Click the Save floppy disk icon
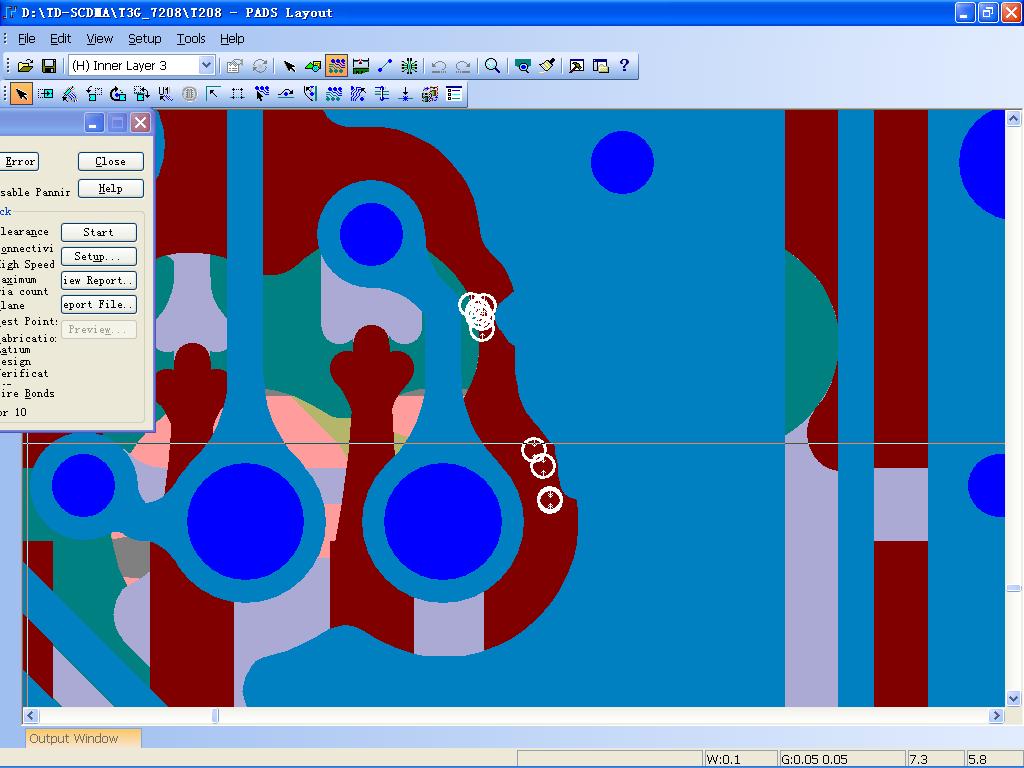 pyautogui.click(x=48, y=66)
